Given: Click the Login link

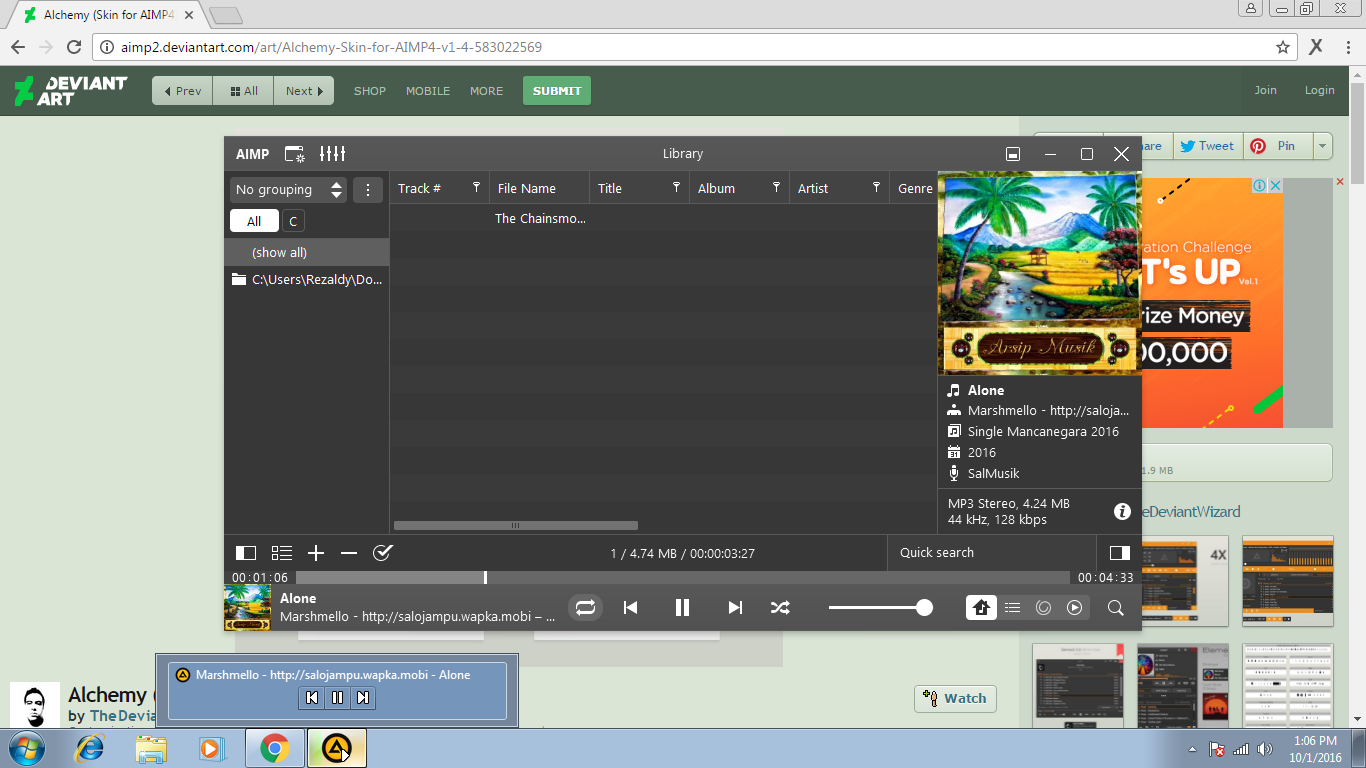Looking at the screenshot, I should click(x=1320, y=90).
